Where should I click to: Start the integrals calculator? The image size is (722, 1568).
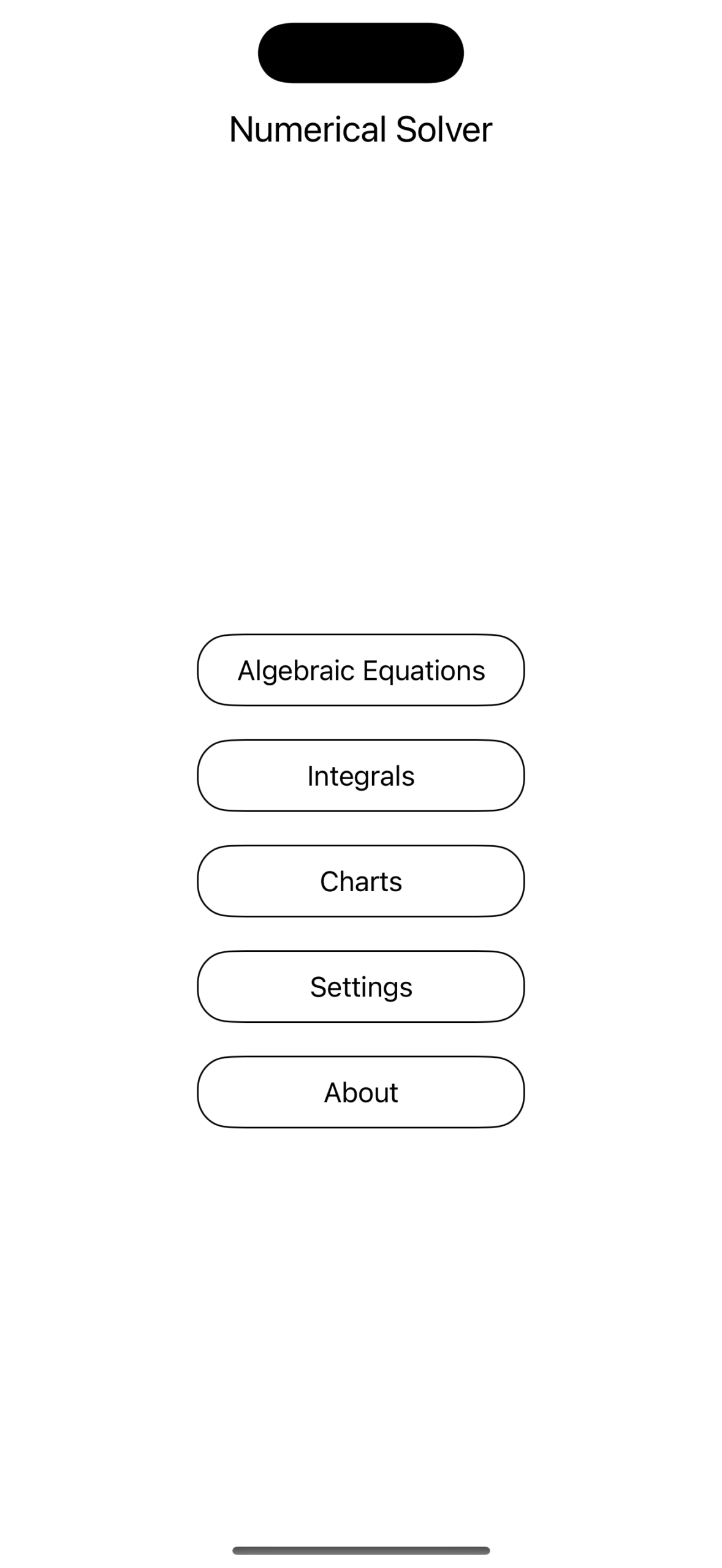pyautogui.click(x=360, y=775)
